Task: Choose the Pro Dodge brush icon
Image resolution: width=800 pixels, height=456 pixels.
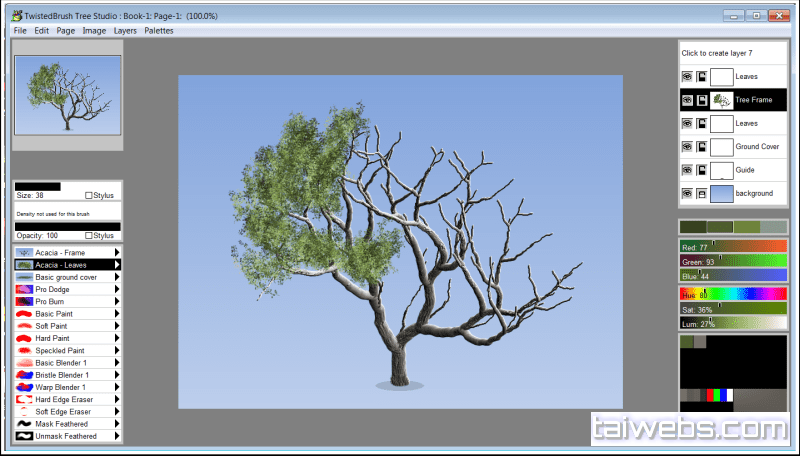Action: pos(25,289)
